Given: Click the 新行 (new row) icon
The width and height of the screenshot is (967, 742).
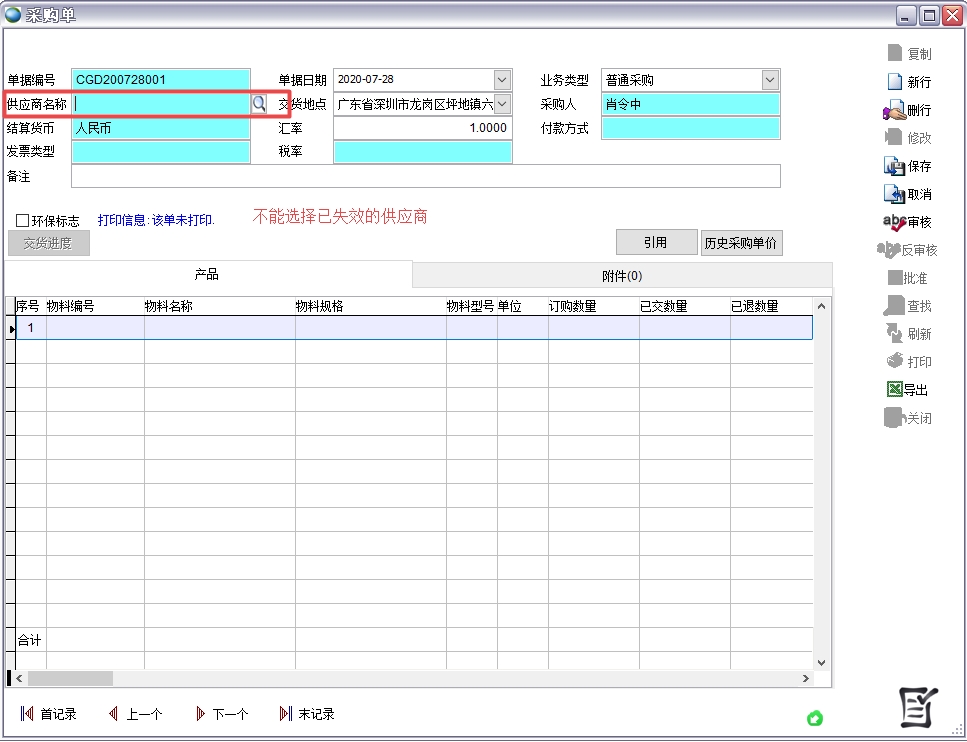Looking at the screenshot, I should 896,82.
